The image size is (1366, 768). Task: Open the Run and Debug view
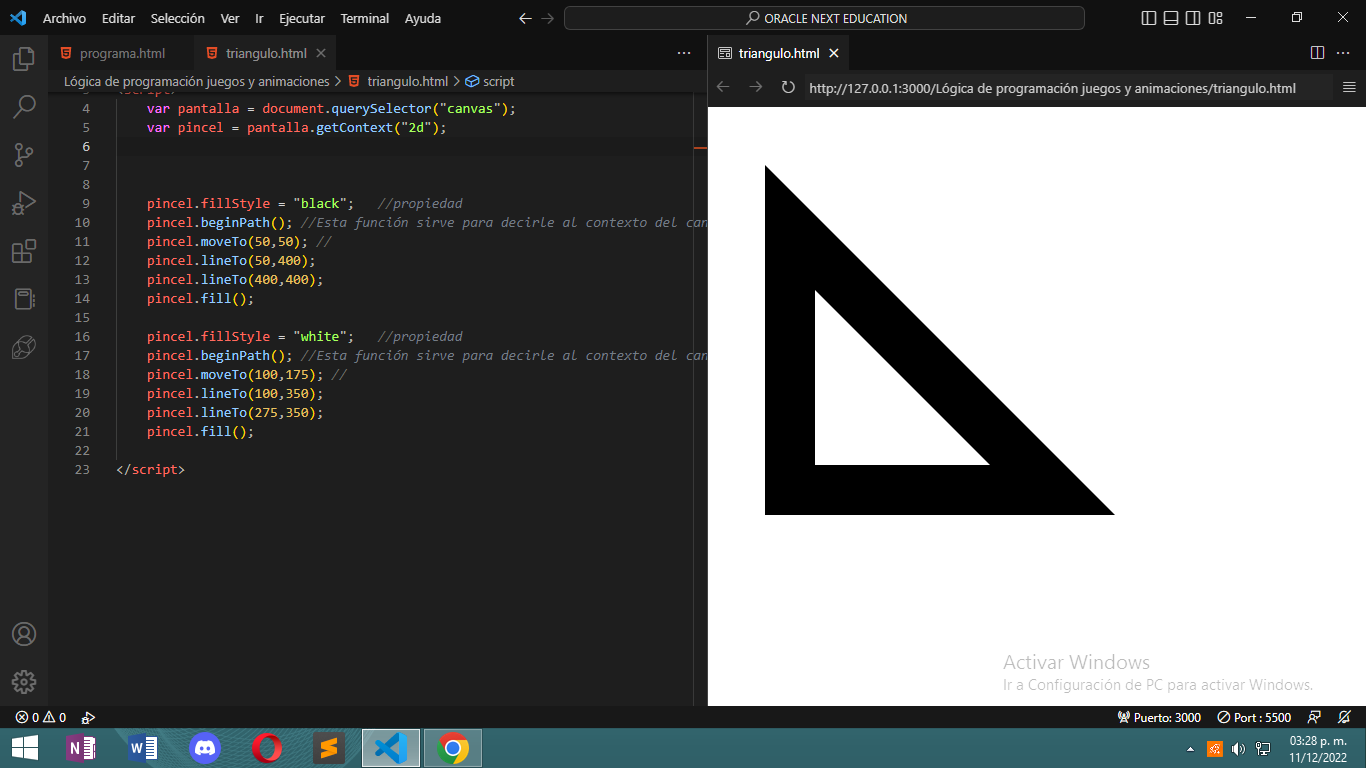24,203
